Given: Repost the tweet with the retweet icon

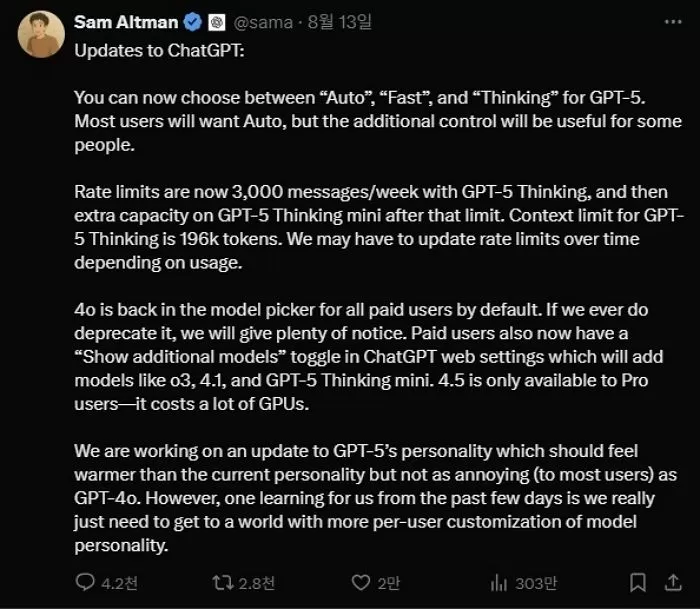Looking at the screenshot, I should click(222, 582).
